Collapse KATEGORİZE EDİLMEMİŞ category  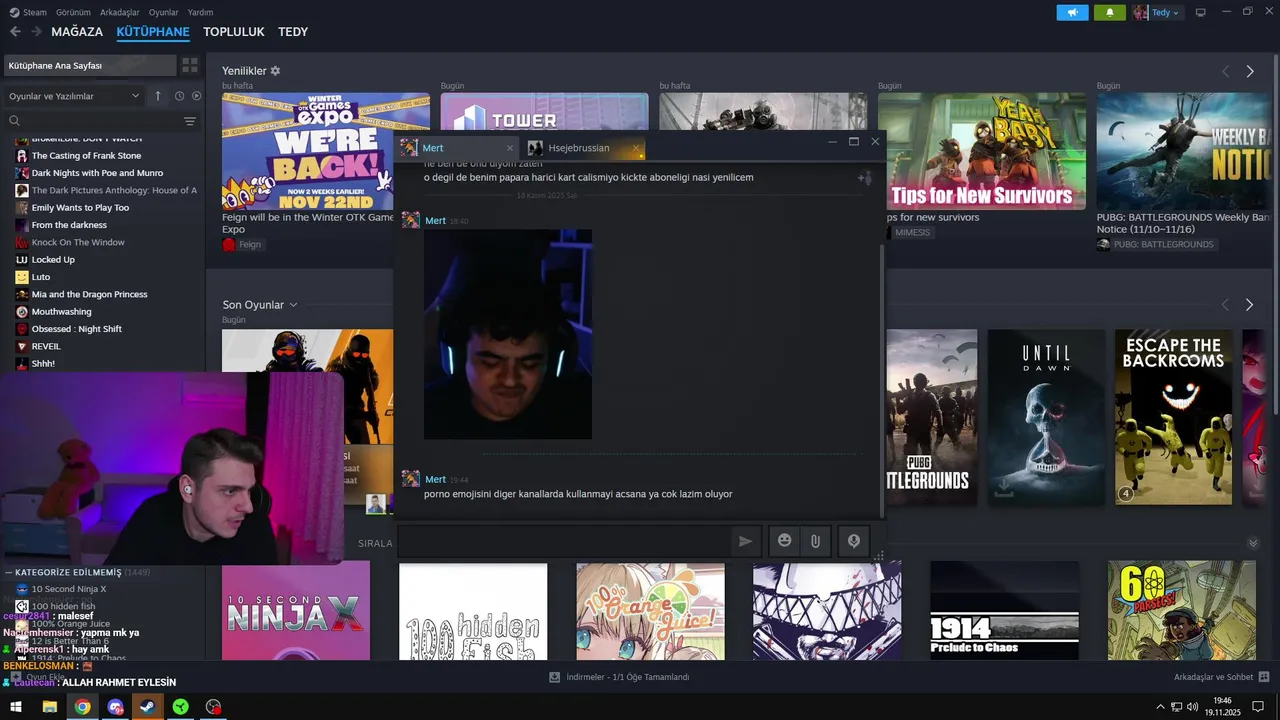coord(78,572)
